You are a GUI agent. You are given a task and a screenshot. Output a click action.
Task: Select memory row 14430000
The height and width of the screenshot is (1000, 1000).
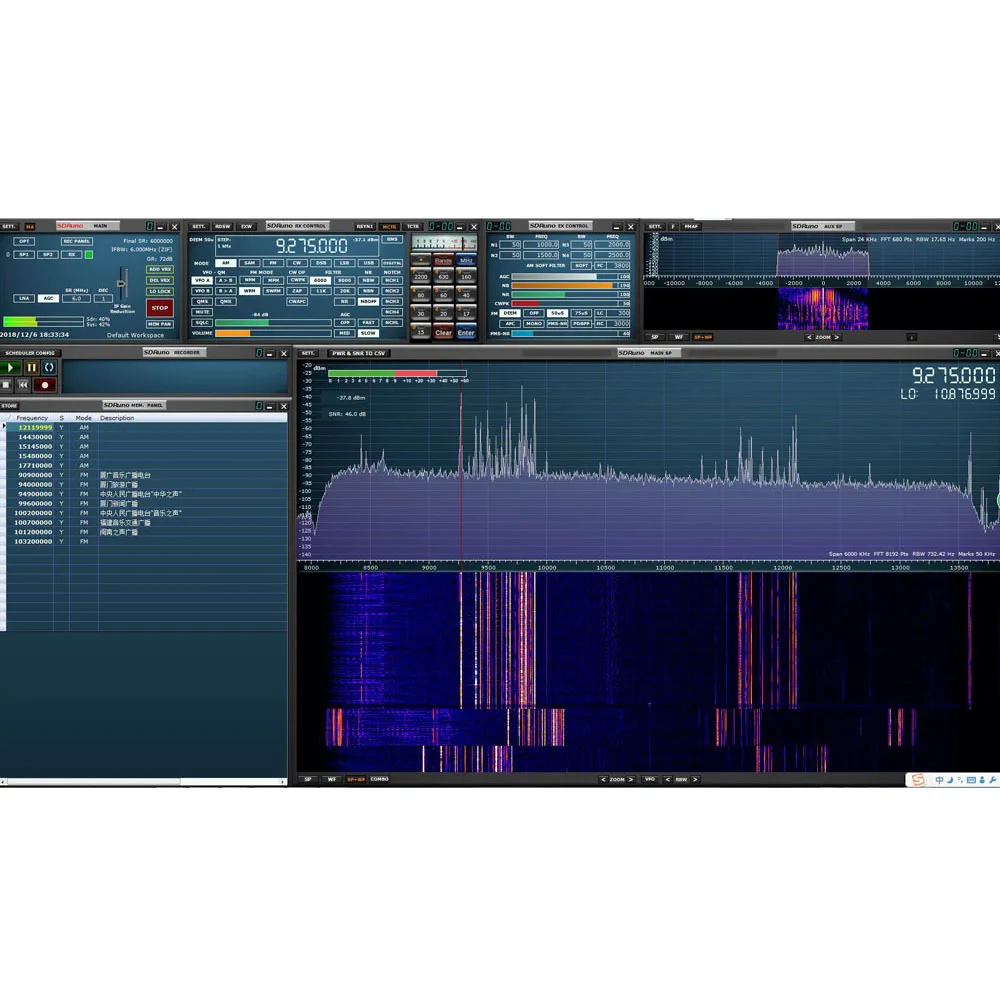(x=147, y=437)
